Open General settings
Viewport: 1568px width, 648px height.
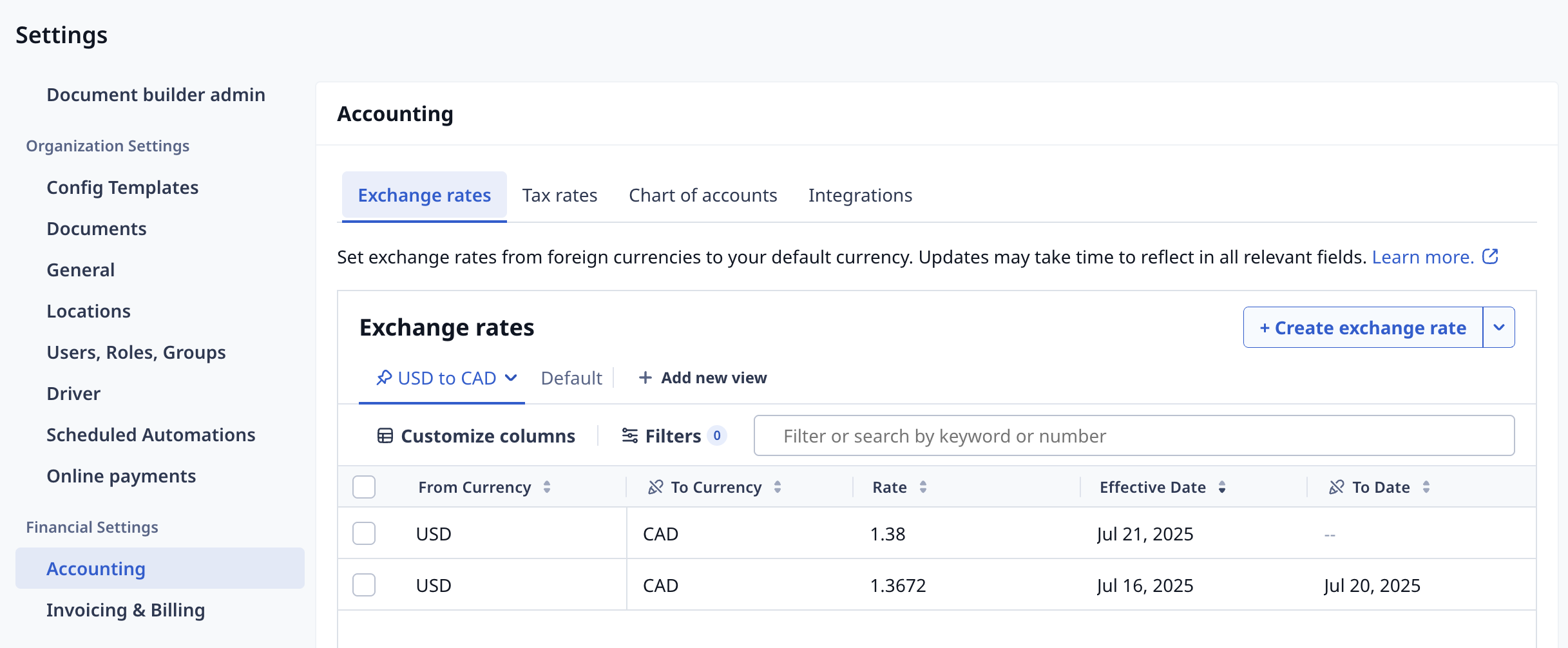tap(81, 270)
